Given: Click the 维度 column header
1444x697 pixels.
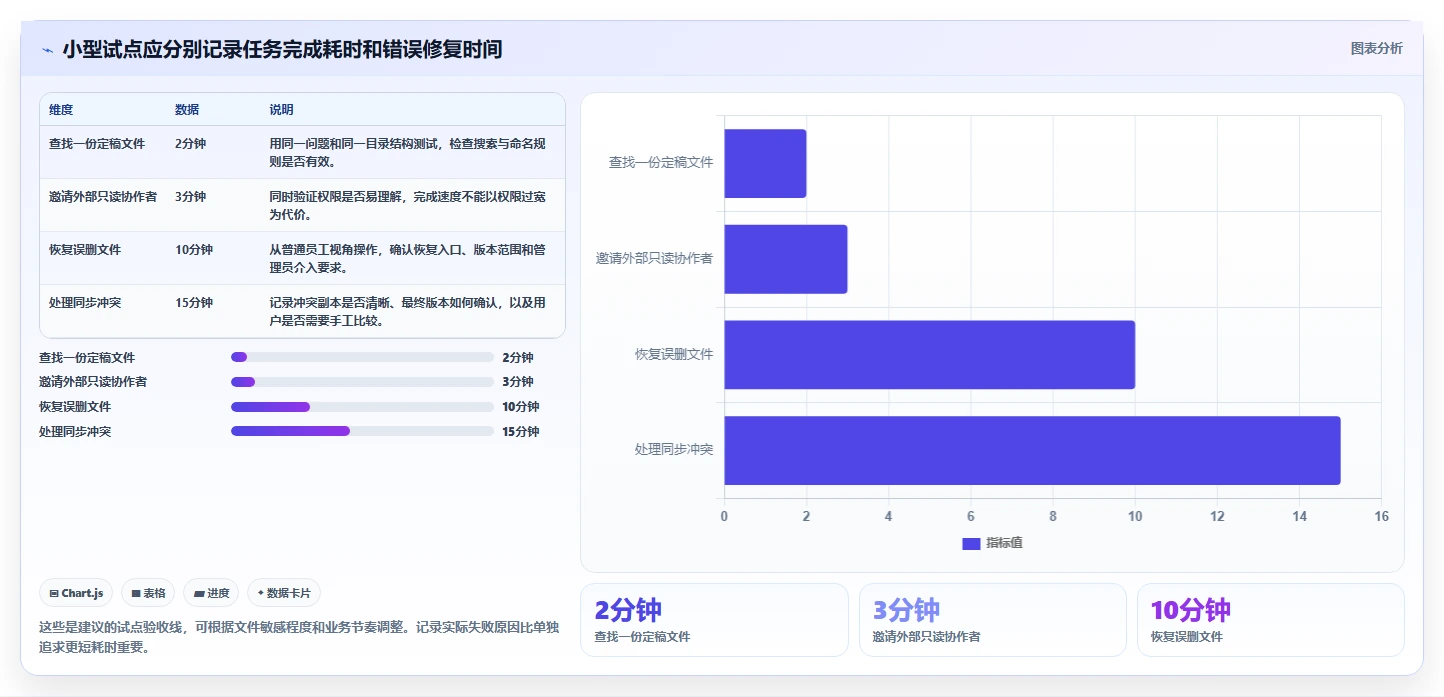Looking at the screenshot, I should coord(61,110).
